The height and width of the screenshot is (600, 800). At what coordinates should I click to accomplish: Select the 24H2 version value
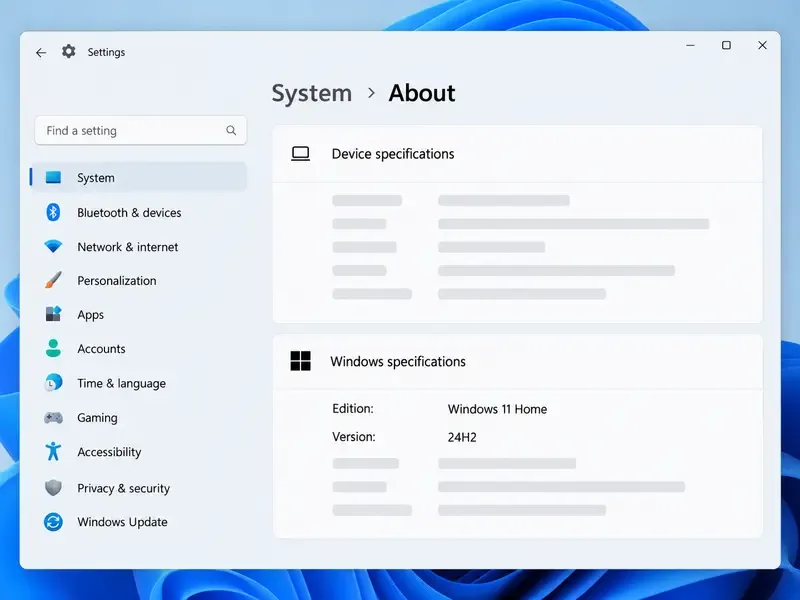pyautogui.click(x=462, y=437)
